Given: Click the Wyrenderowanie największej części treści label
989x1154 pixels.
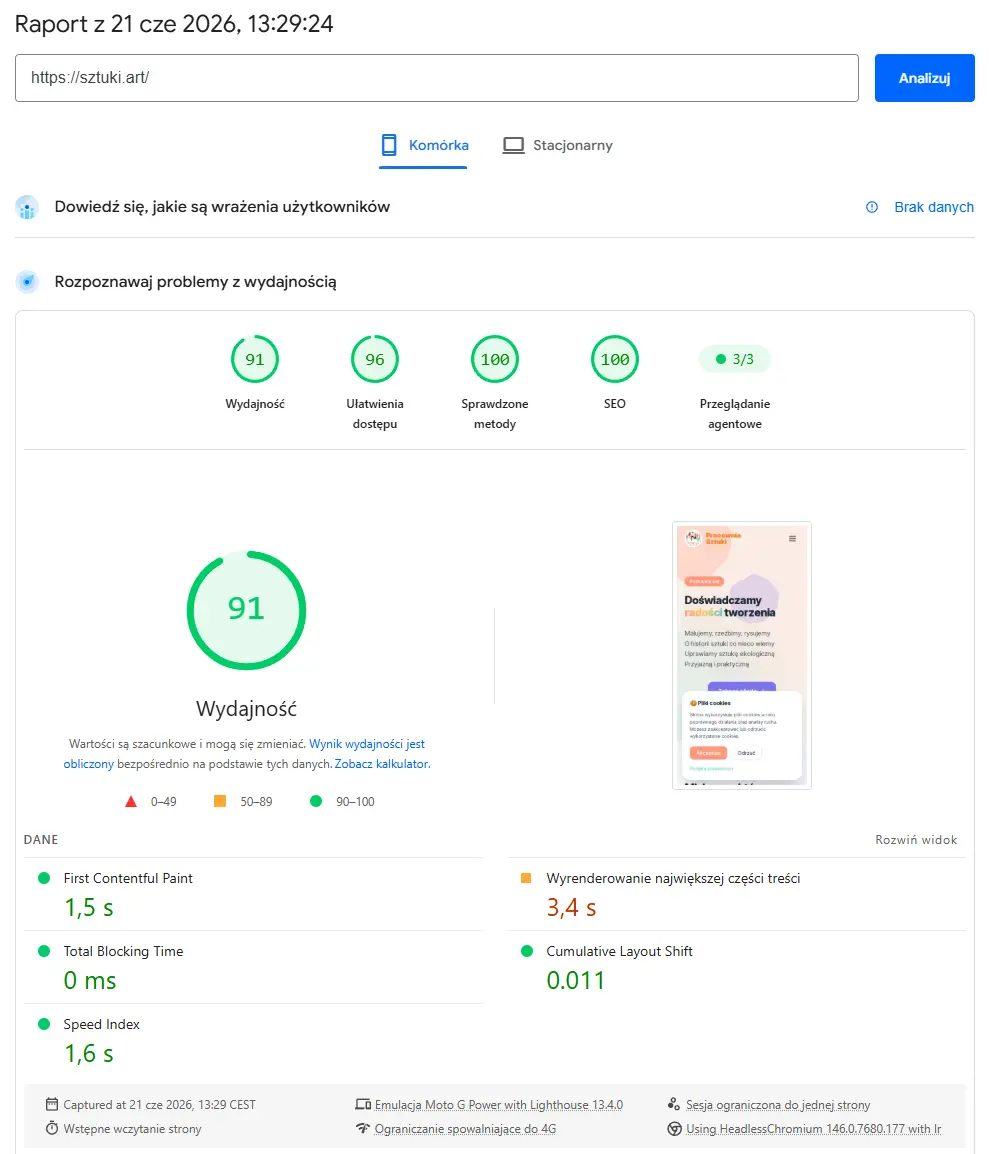Looking at the screenshot, I should click(x=673, y=878).
